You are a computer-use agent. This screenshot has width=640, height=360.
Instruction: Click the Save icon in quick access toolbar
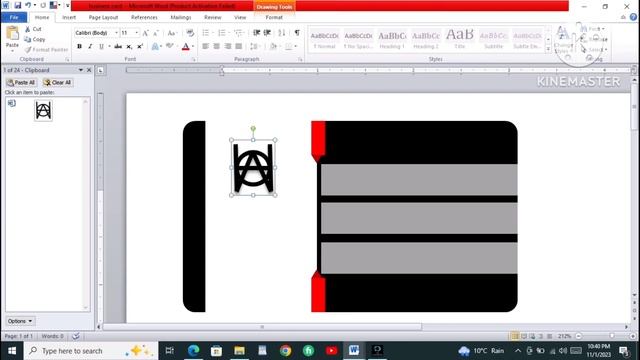click(18, 5)
